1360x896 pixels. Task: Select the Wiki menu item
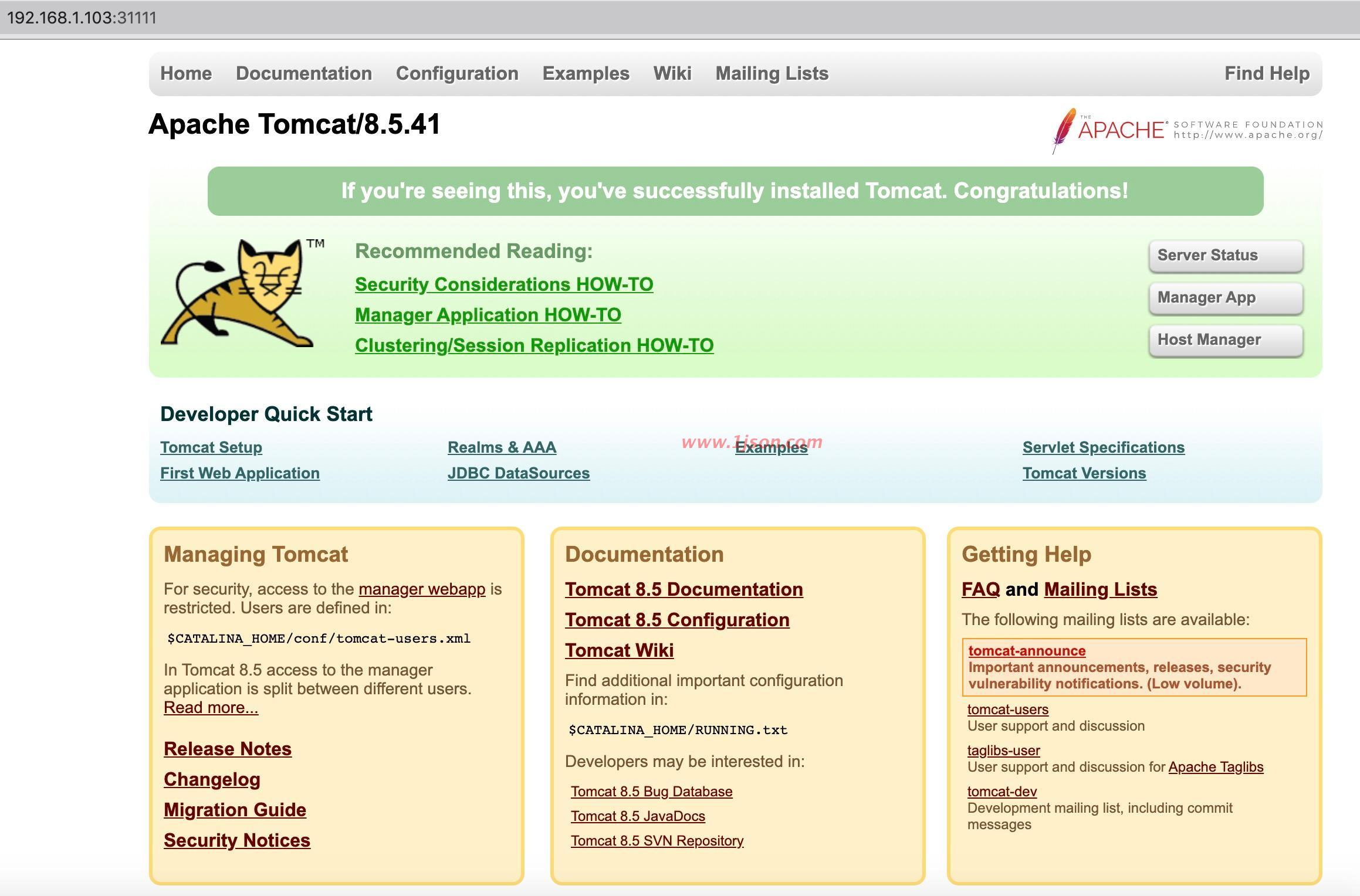672,73
